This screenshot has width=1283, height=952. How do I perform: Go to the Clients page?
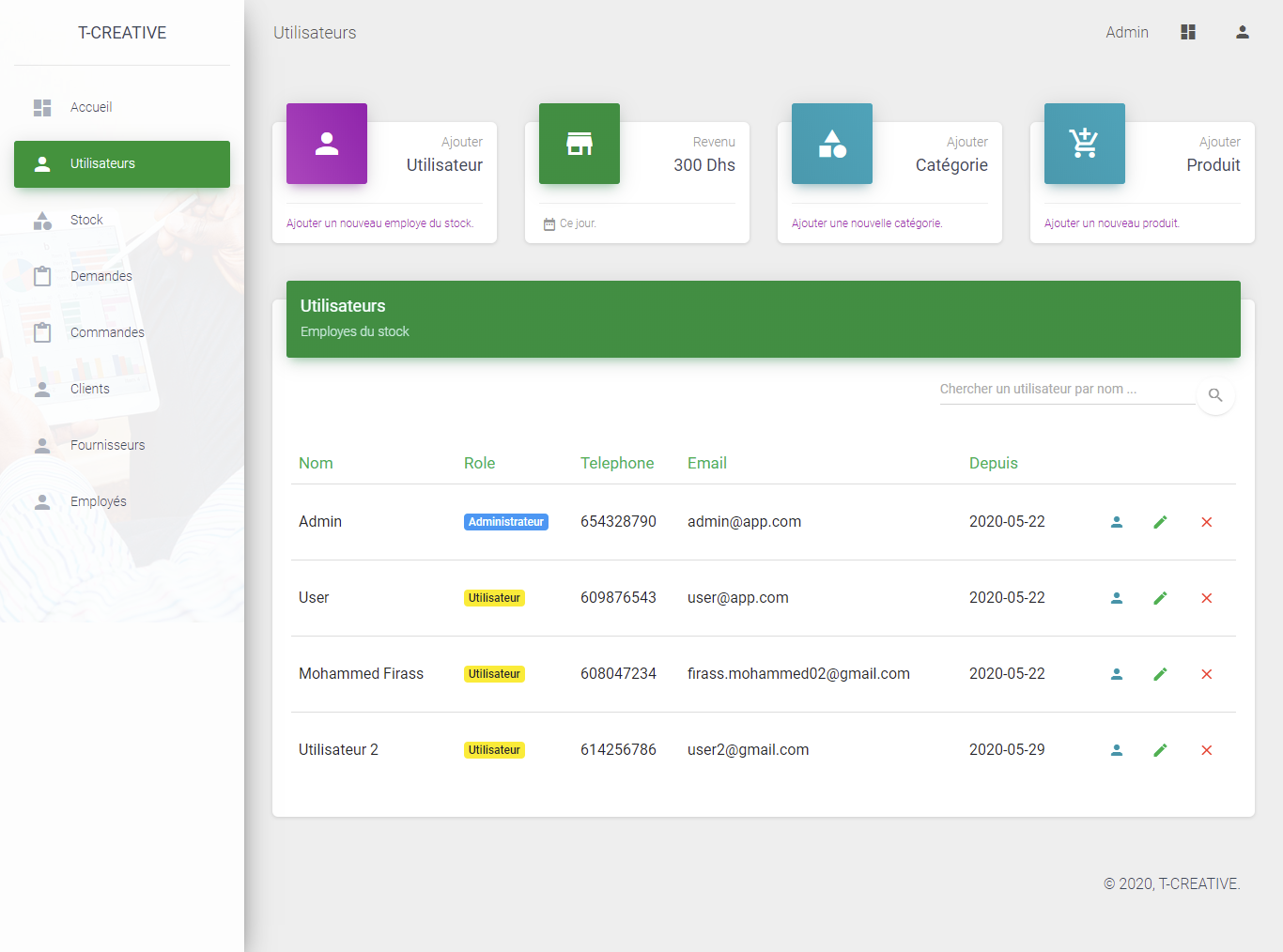(90, 388)
